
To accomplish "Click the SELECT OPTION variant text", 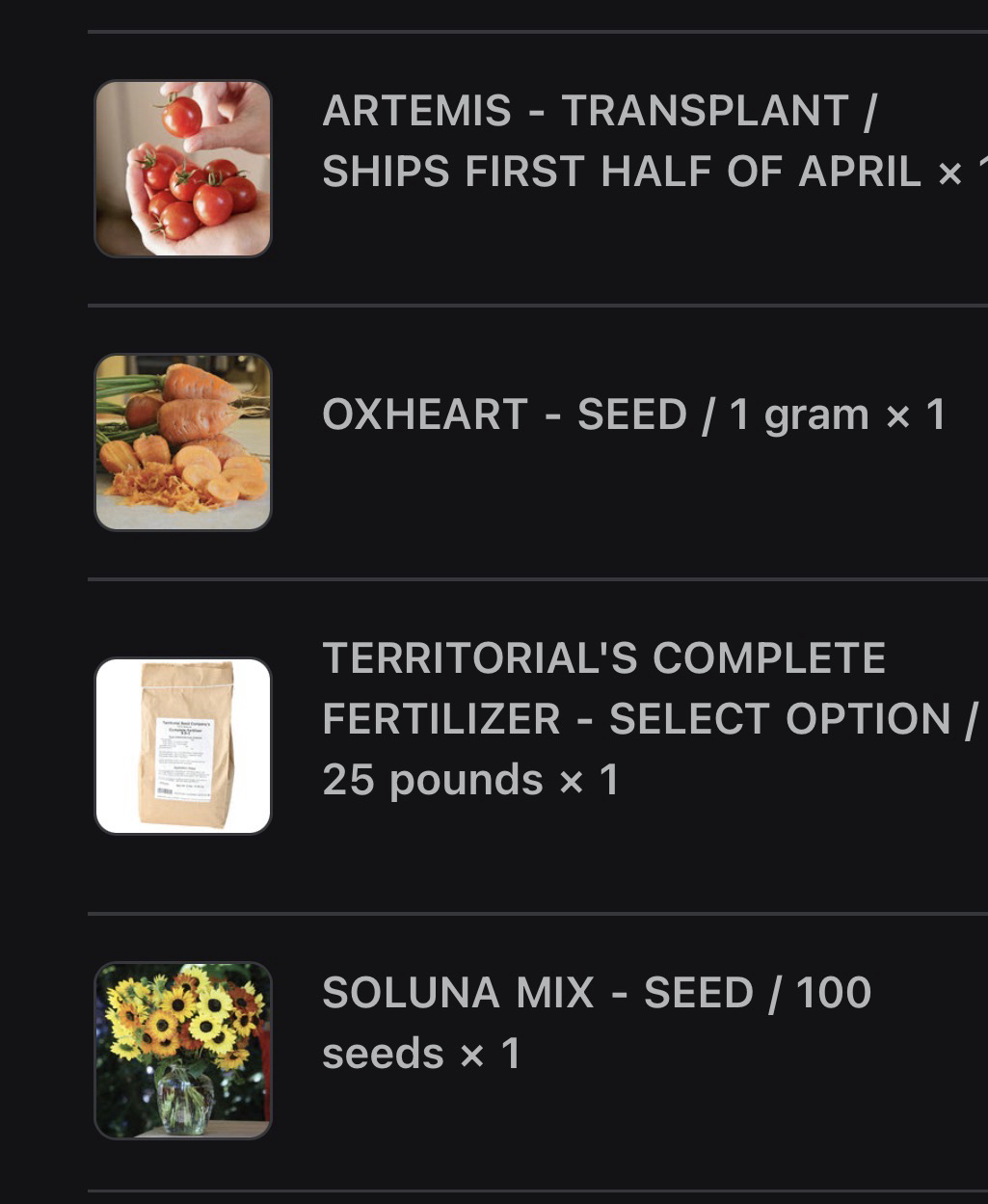I will (x=781, y=719).
